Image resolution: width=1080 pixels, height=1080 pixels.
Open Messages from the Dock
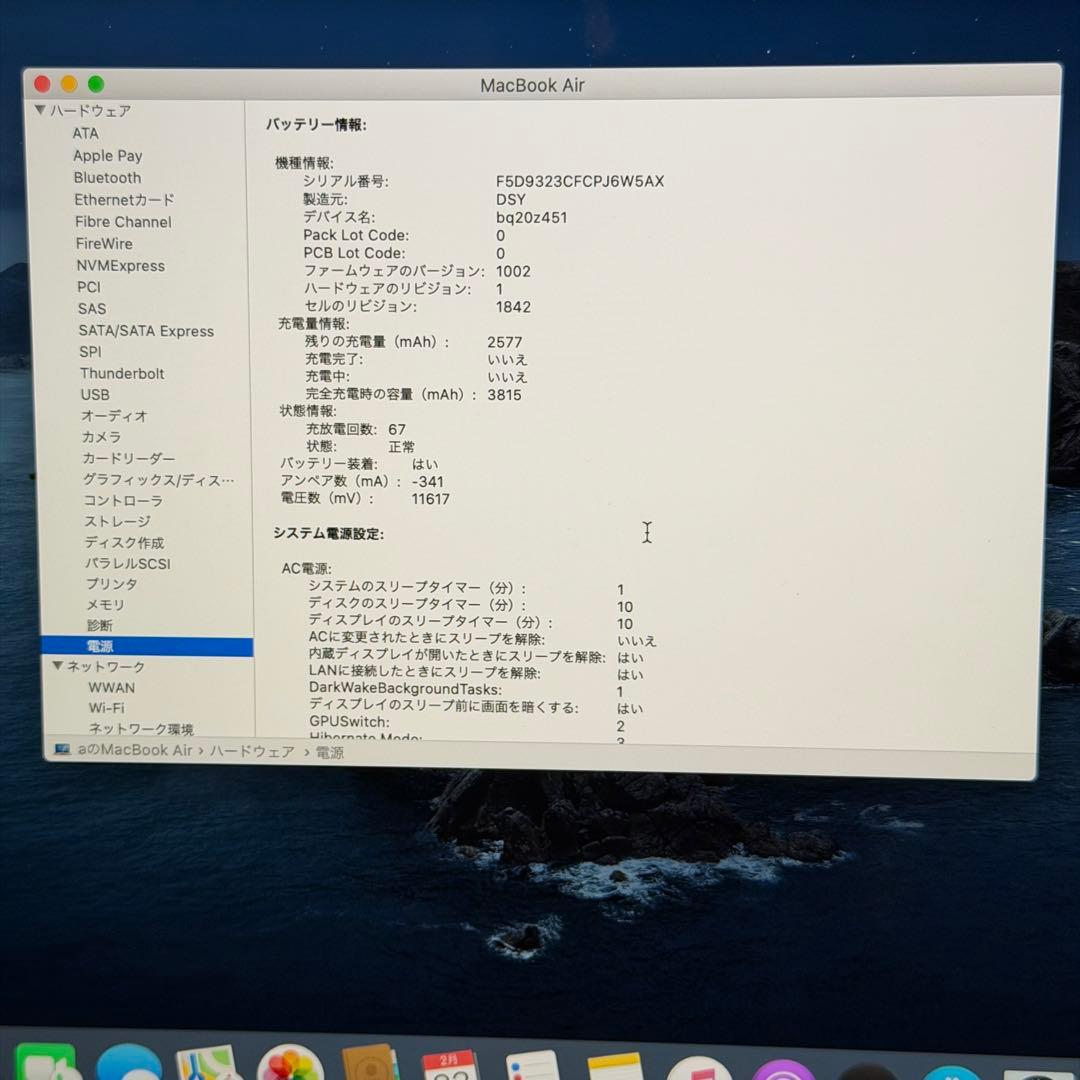(129, 1062)
